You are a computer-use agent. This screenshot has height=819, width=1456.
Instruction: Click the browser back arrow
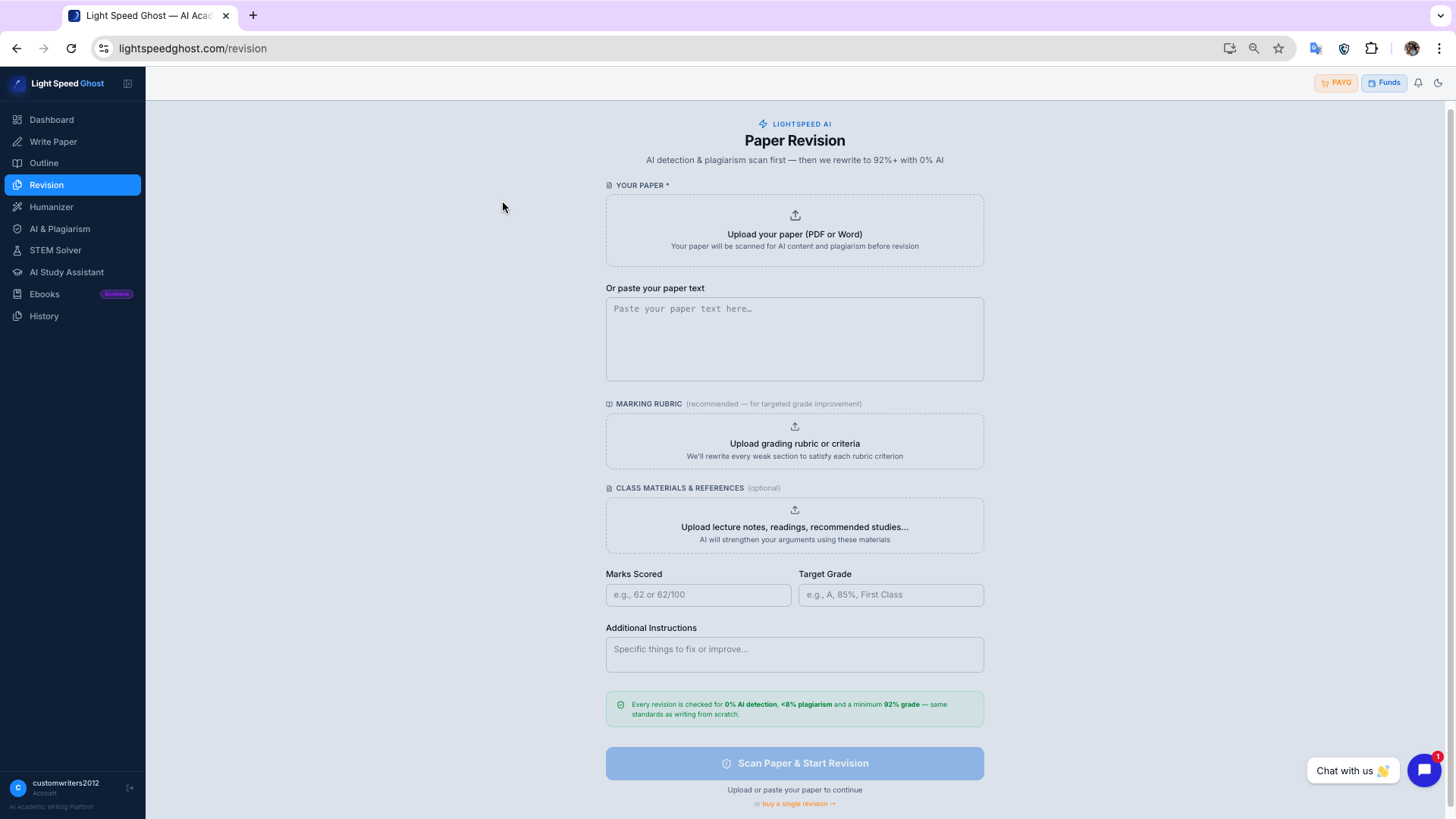click(17, 49)
